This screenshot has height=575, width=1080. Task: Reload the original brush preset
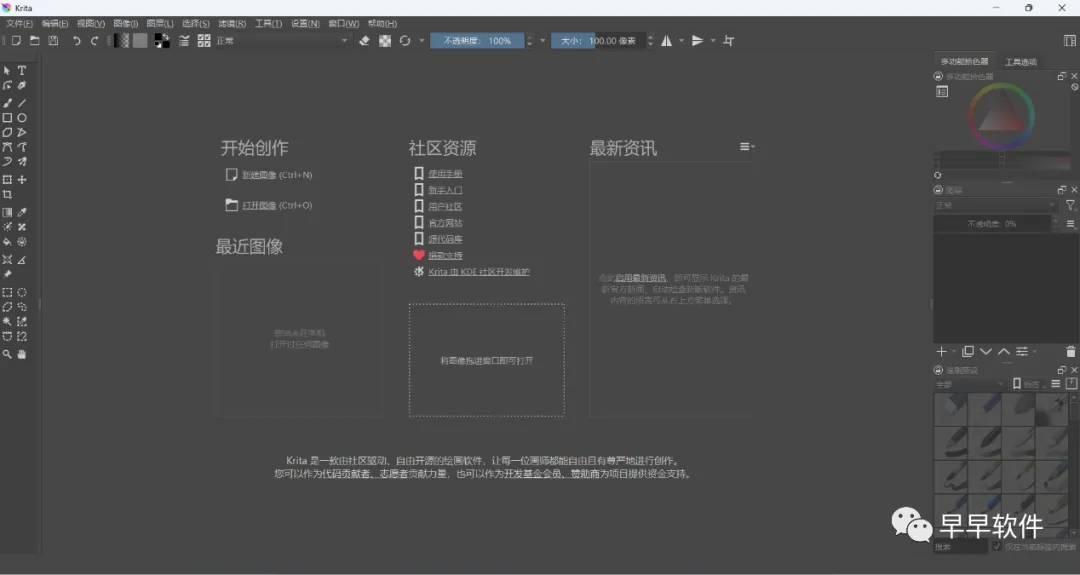coord(405,41)
